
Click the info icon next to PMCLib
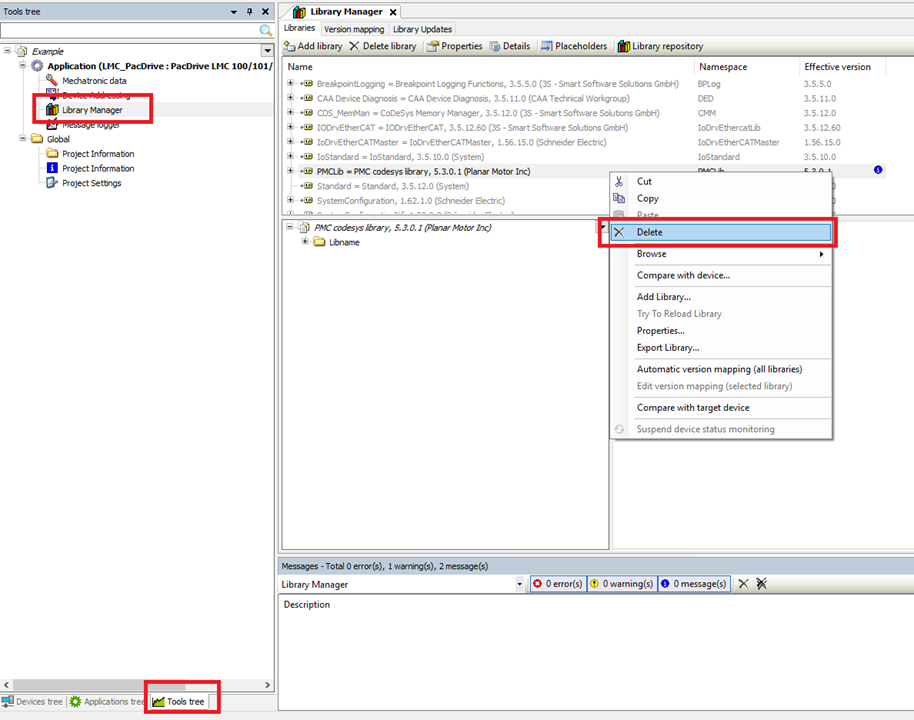(x=878, y=170)
